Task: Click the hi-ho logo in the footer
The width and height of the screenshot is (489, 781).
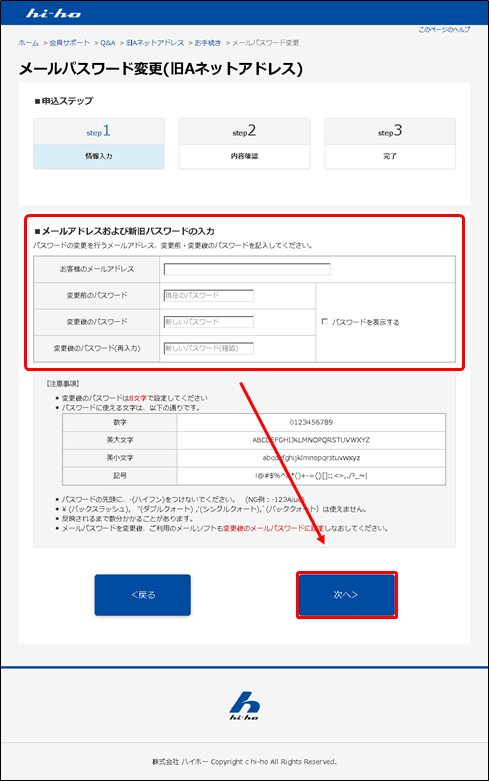Action: (x=244, y=706)
